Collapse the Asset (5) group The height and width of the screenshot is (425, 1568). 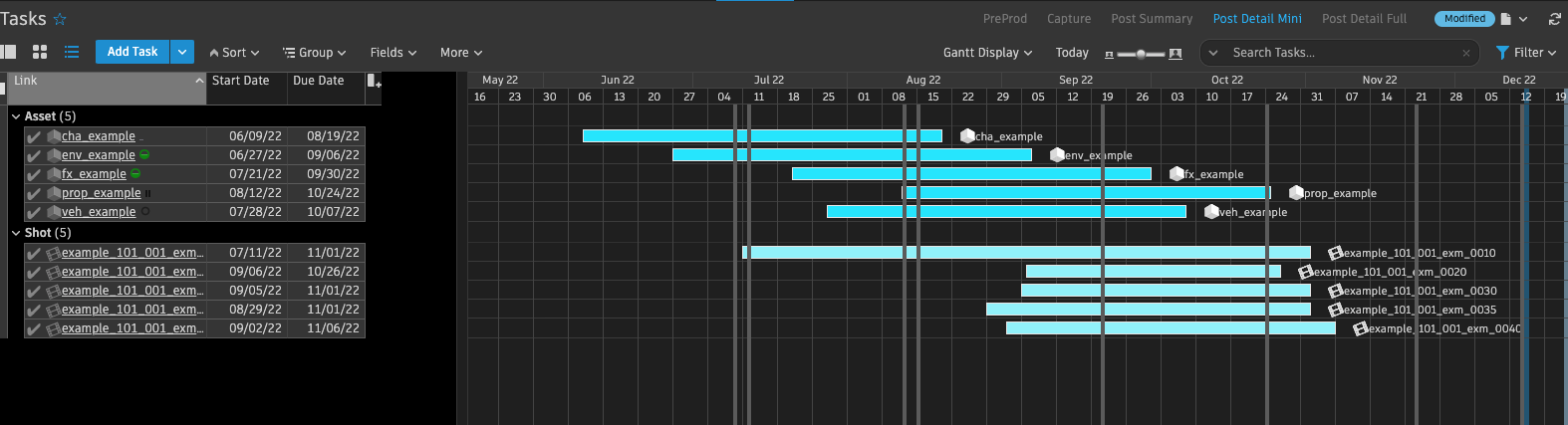16,116
